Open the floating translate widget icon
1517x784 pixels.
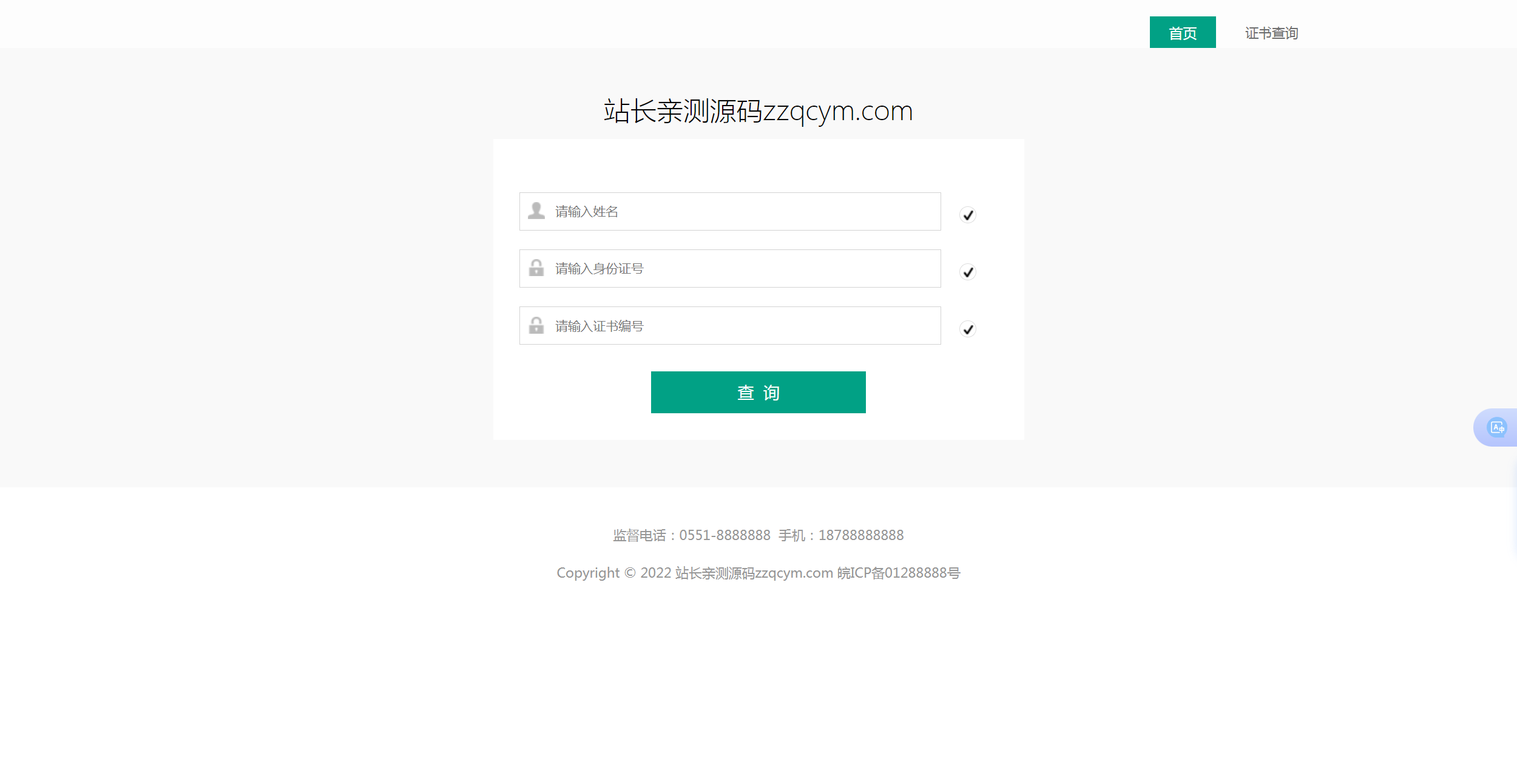point(1497,428)
